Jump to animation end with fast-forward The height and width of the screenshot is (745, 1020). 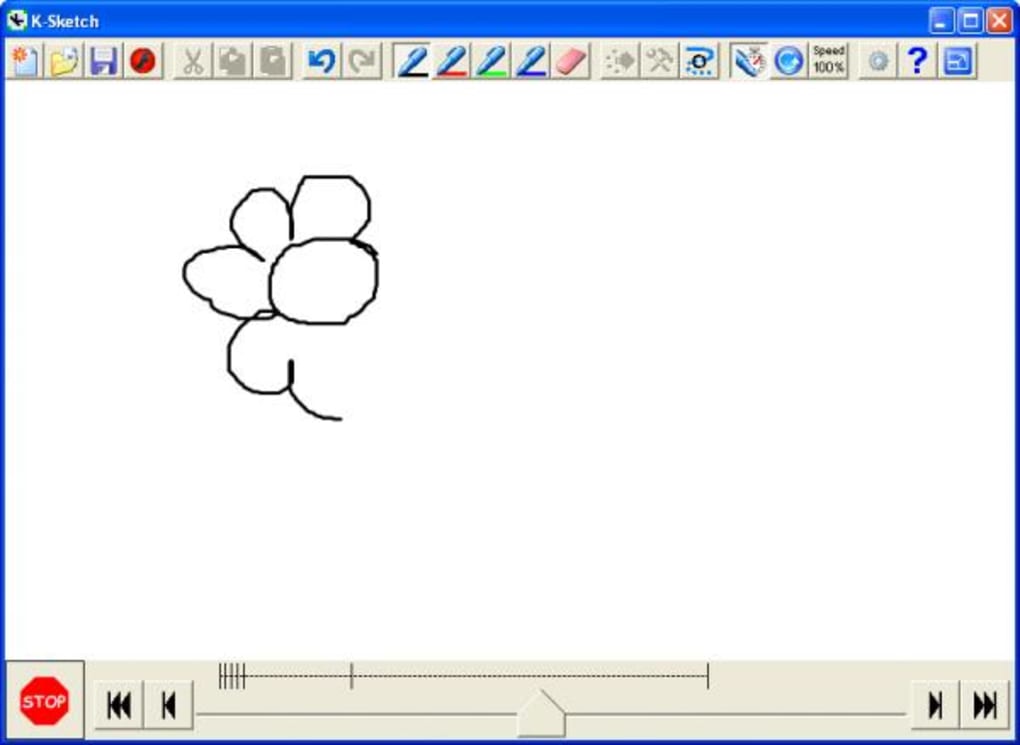click(985, 705)
